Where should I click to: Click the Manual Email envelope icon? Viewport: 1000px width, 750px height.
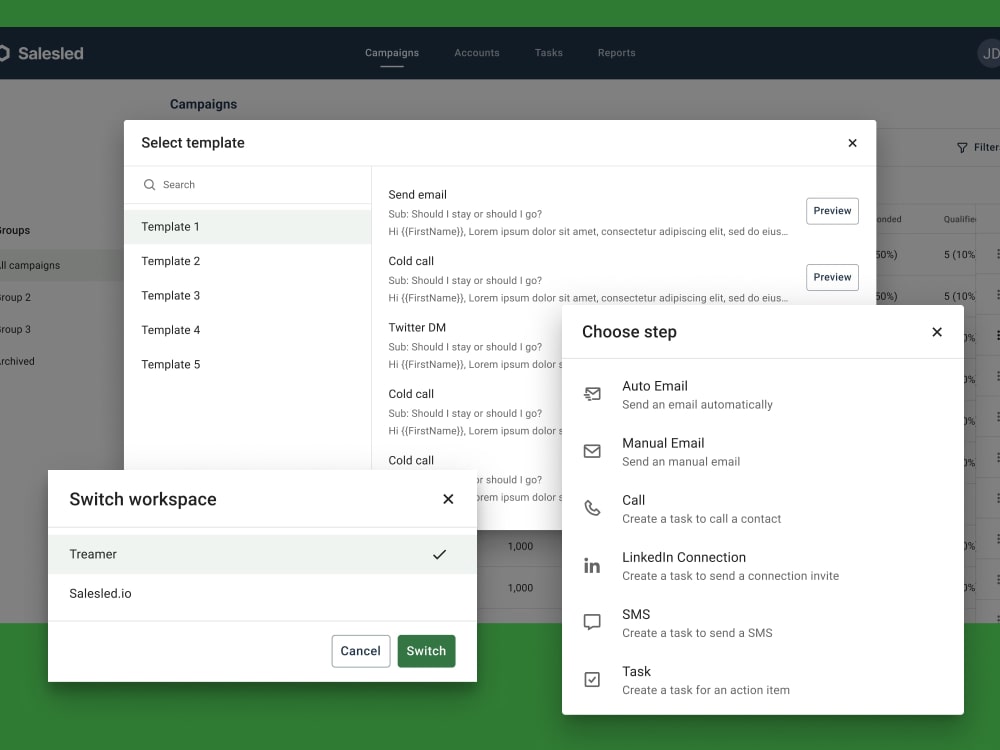coord(592,452)
